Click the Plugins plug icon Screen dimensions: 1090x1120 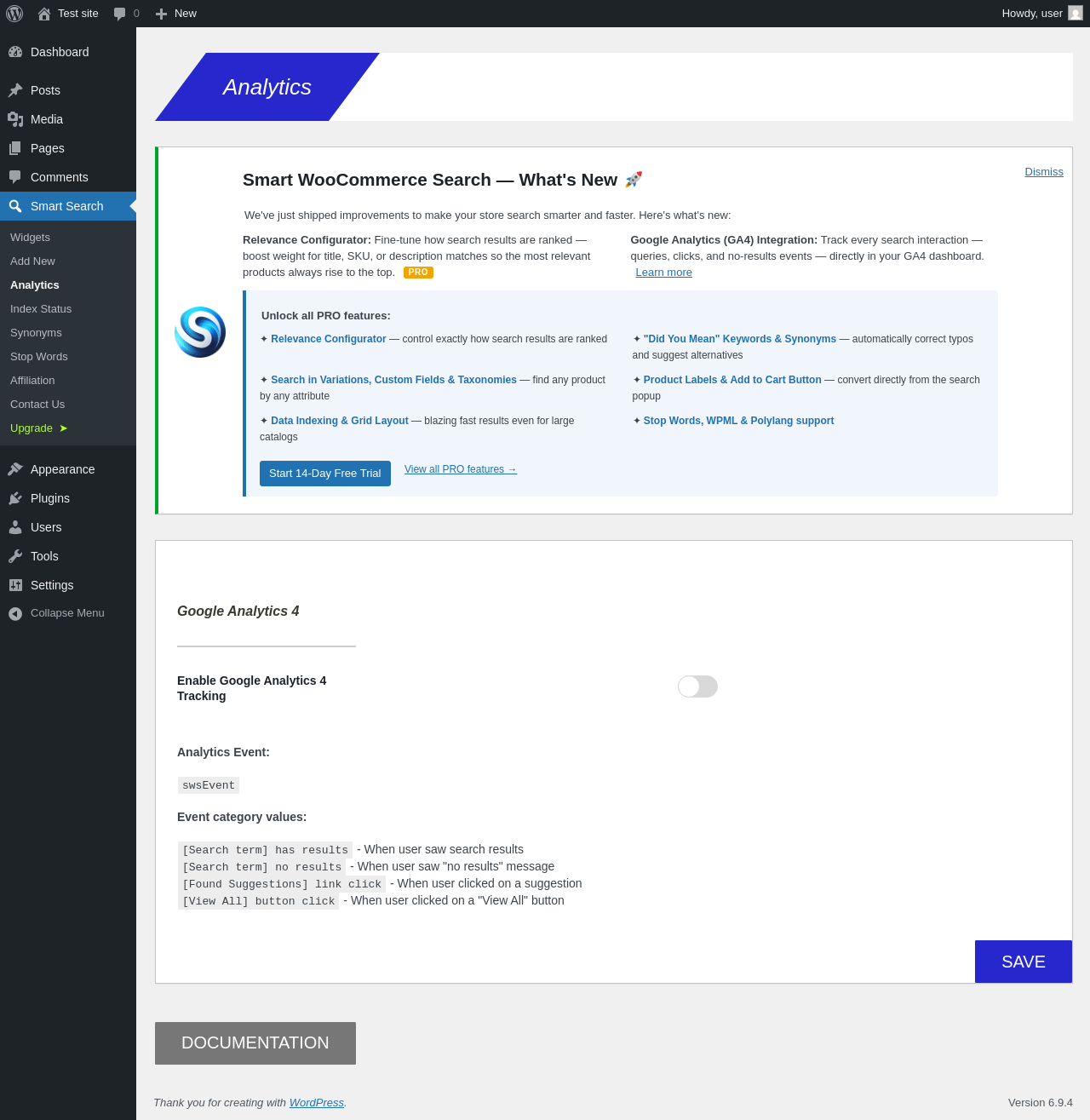coord(15,498)
